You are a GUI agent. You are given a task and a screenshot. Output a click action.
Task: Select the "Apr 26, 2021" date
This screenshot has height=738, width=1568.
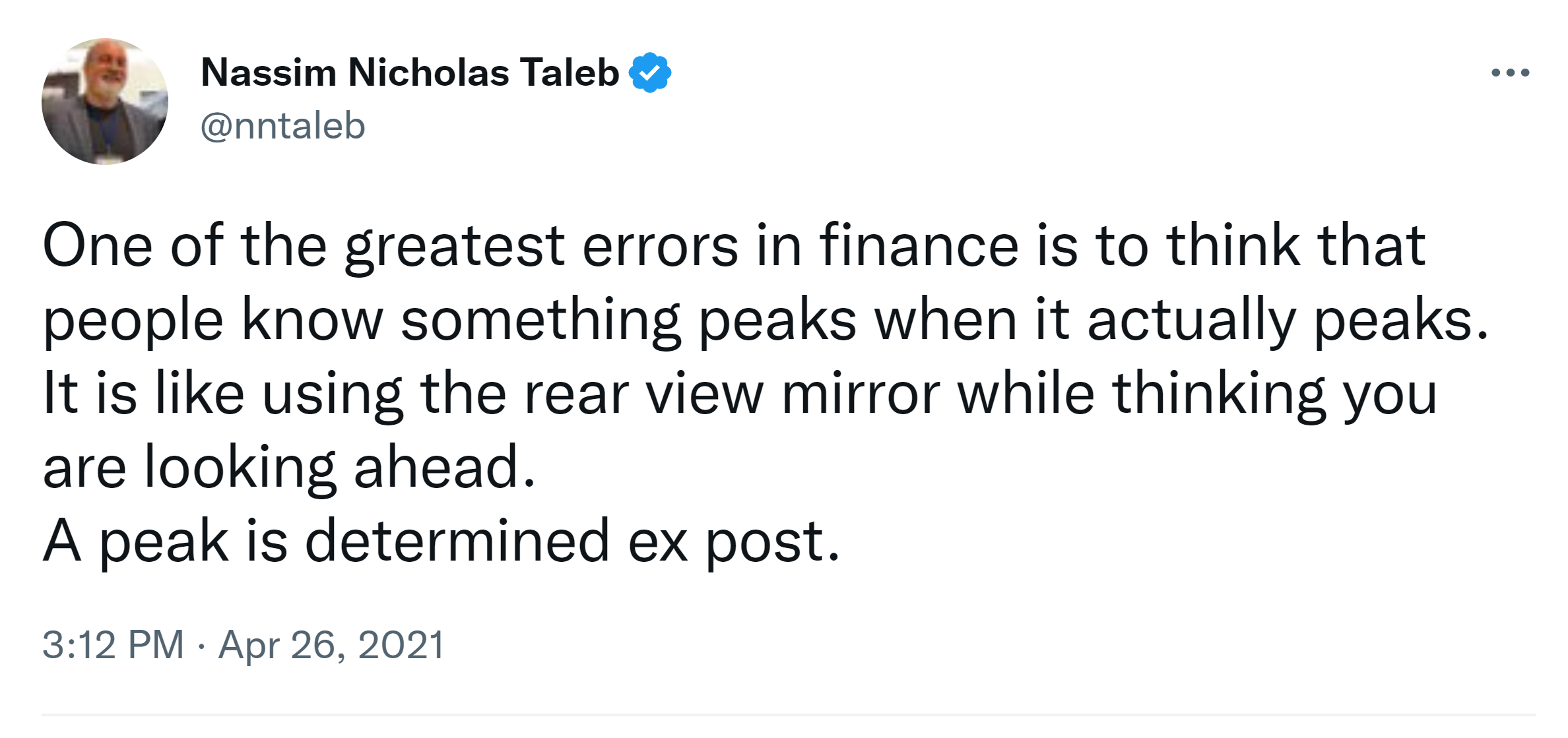tap(331, 644)
